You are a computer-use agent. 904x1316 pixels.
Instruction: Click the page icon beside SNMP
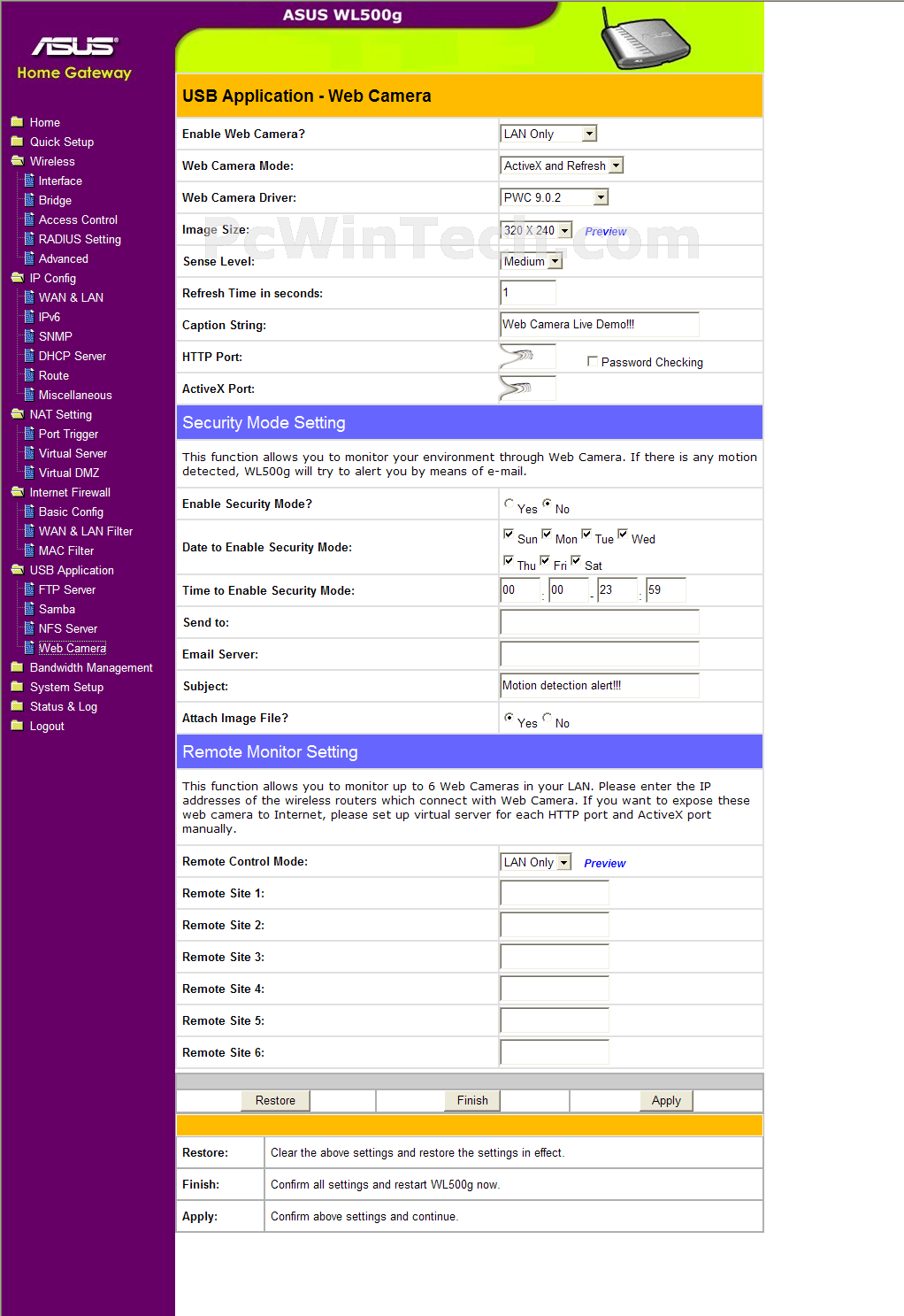[29, 336]
